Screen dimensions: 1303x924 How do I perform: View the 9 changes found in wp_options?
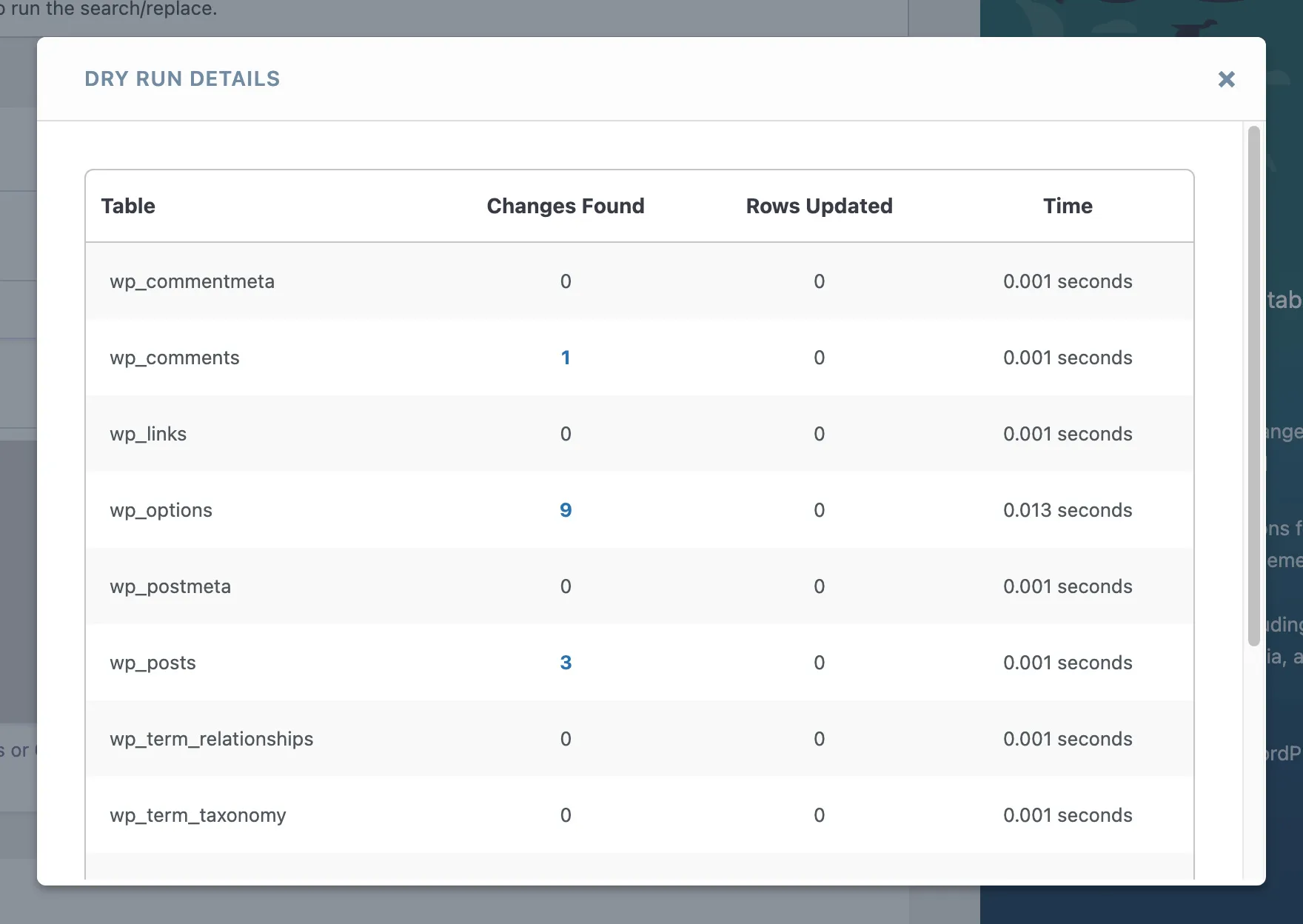(x=566, y=510)
